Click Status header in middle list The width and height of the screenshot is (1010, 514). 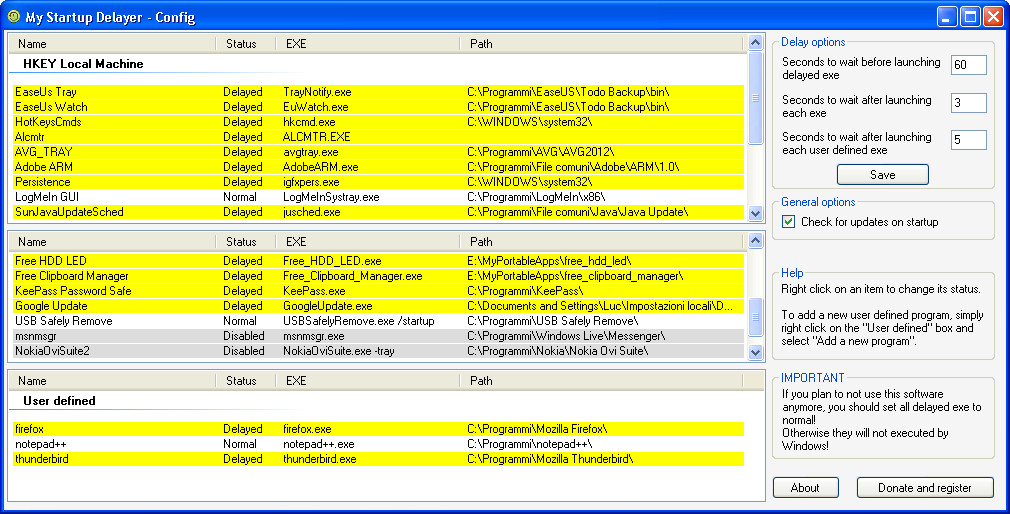245,242
